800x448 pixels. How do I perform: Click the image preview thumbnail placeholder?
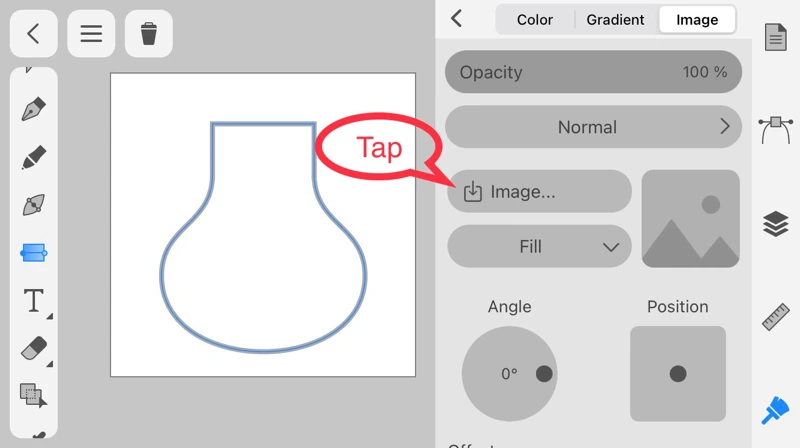(690, 219)
